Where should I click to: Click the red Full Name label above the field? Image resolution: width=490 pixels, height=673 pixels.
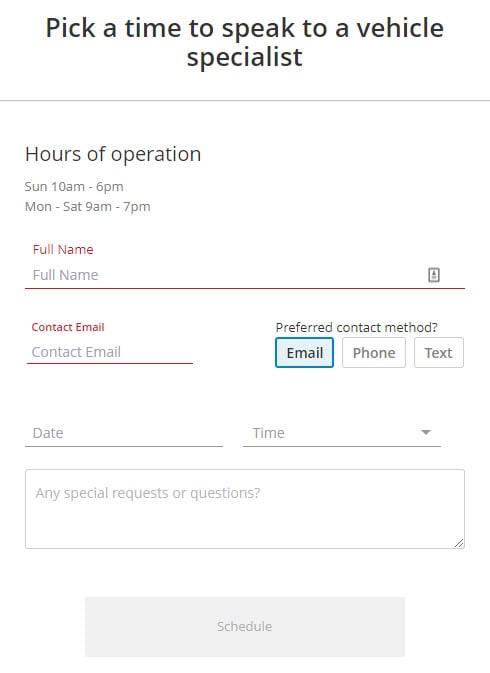pyautogui.click(x=63, y=249)
